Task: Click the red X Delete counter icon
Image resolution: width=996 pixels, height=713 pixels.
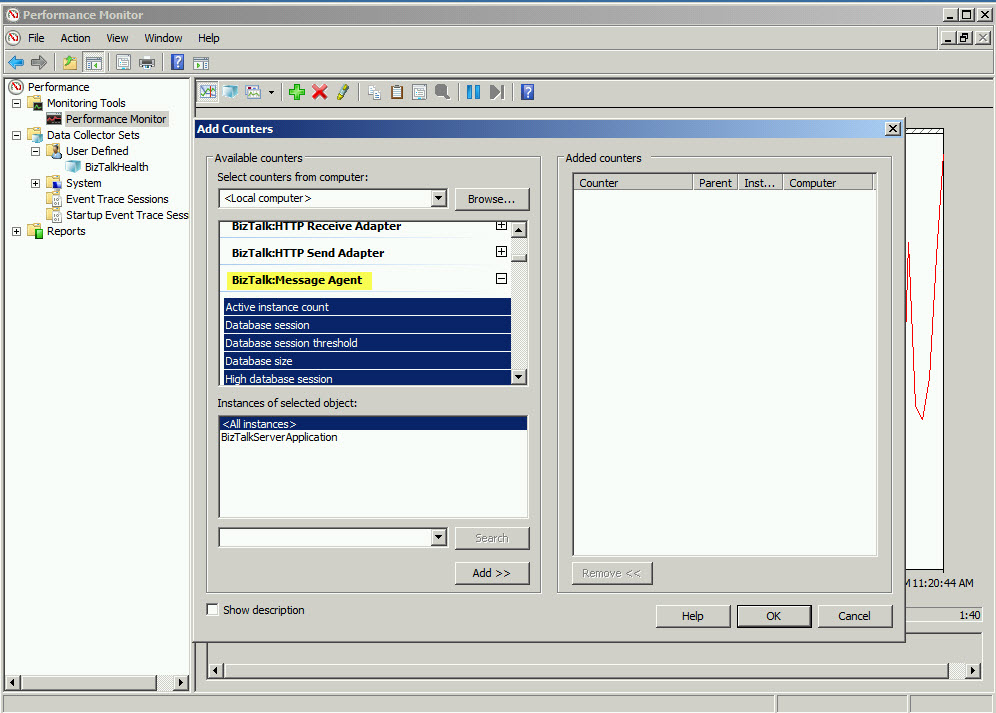Action: pos(320,92)
